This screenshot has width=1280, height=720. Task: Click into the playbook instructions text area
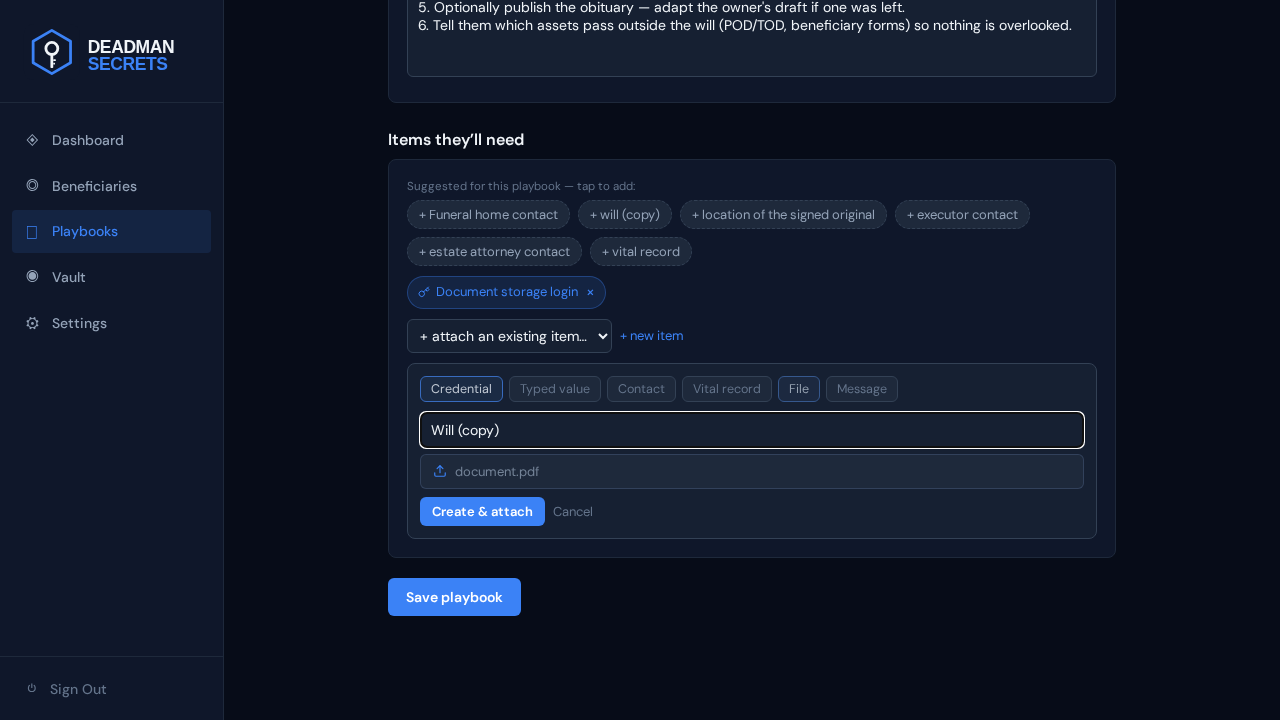(752, 38)
